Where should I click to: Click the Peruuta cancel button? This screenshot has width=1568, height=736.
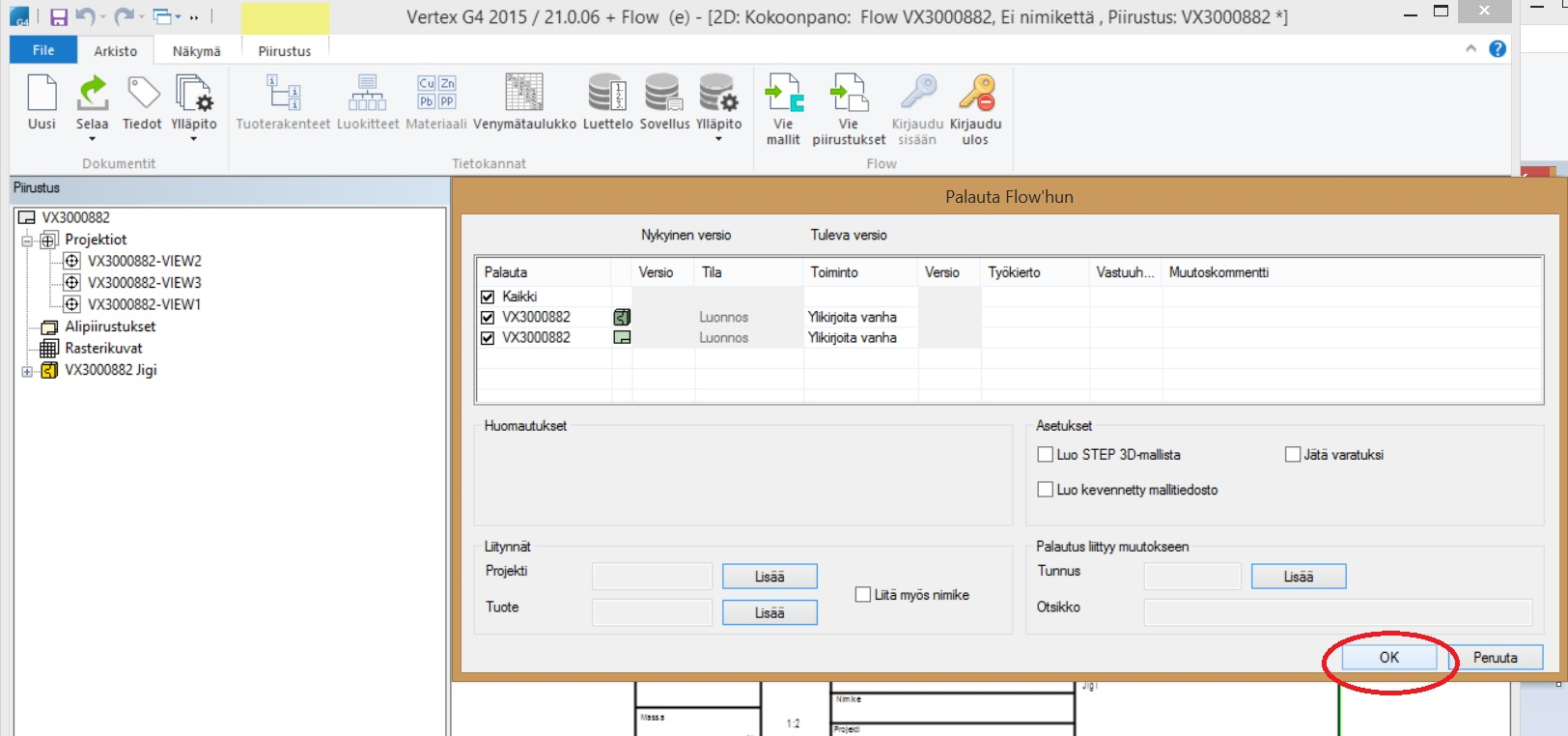1495,658
